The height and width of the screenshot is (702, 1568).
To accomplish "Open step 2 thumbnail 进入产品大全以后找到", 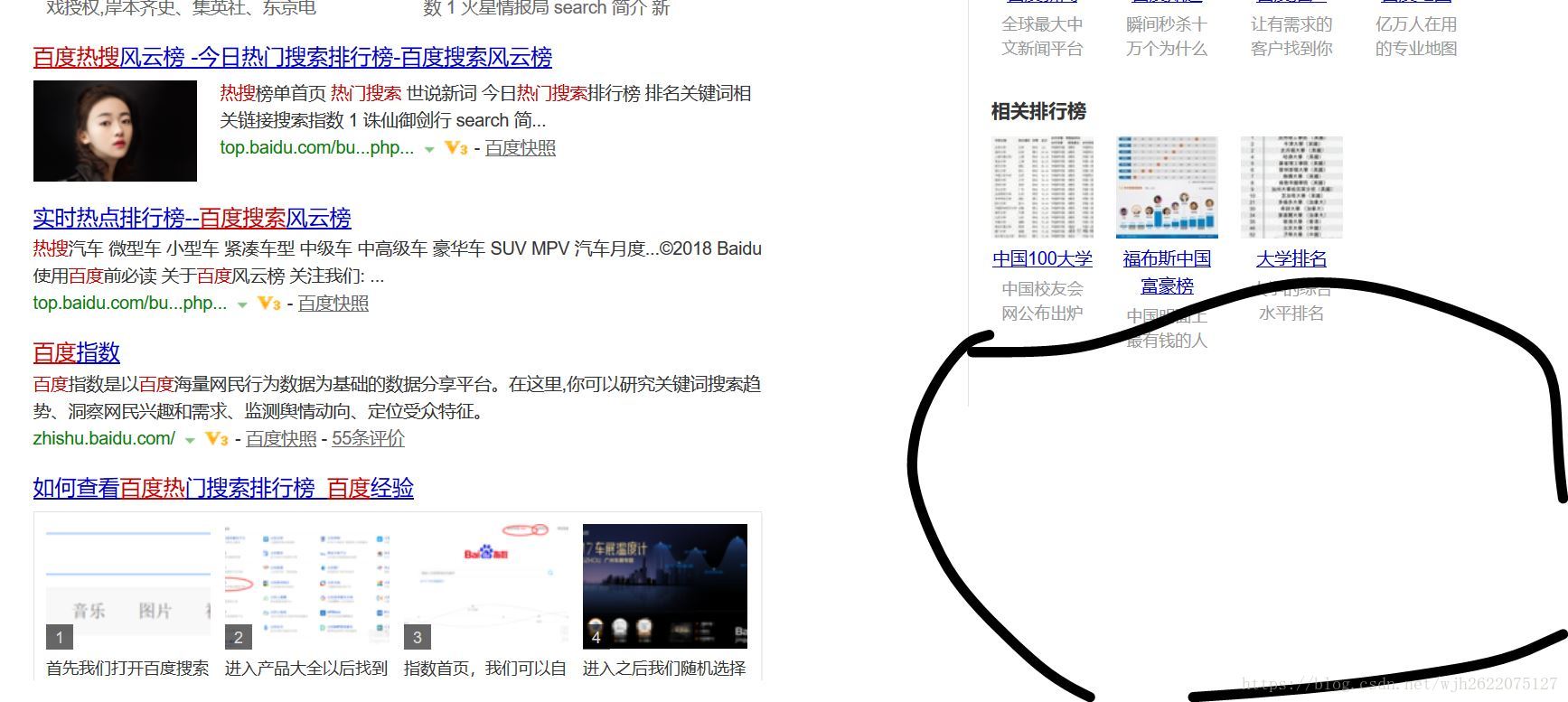I will [x=306, y=585].
